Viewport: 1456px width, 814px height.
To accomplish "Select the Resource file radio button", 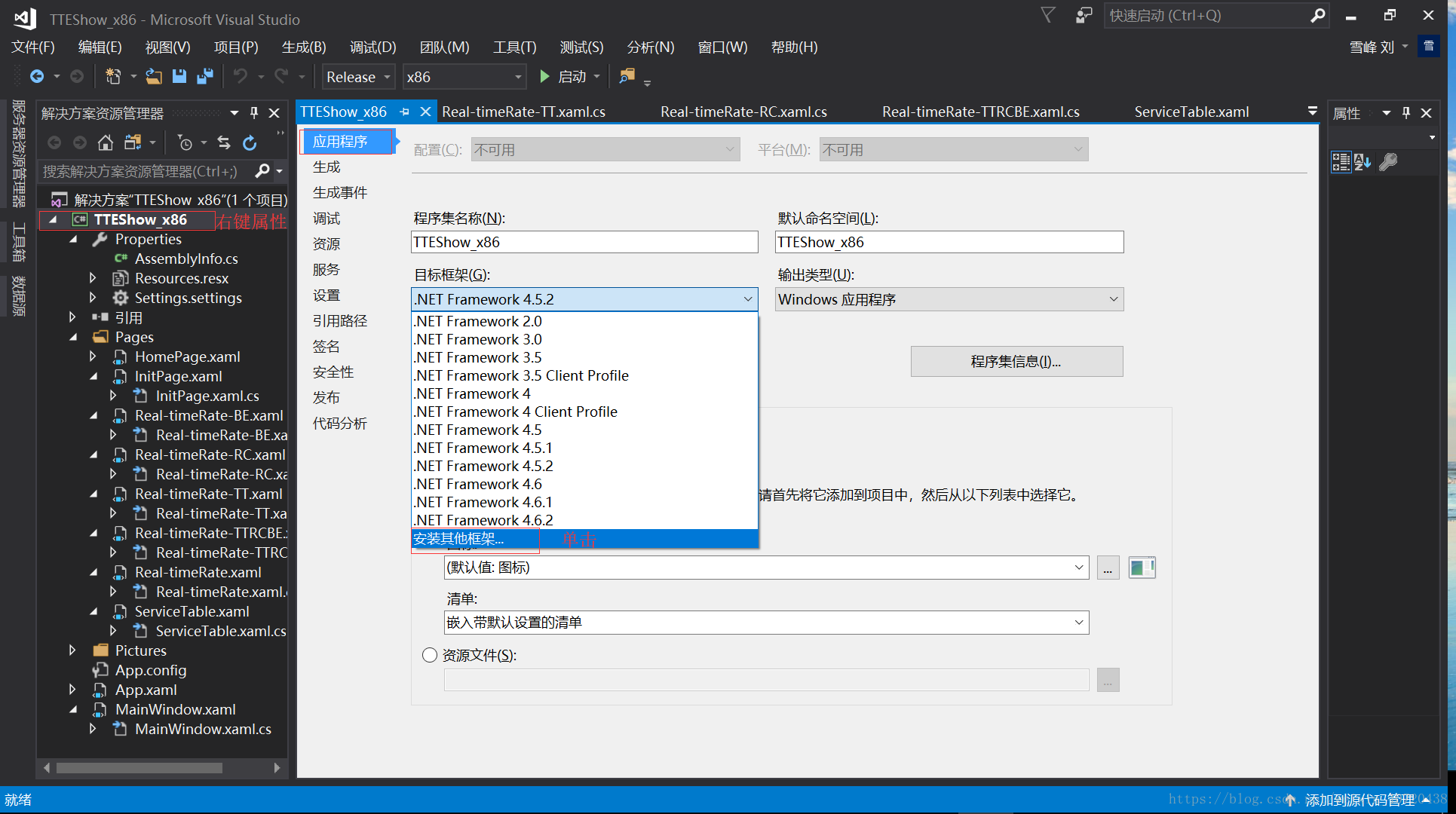I will tap(430, 655).
